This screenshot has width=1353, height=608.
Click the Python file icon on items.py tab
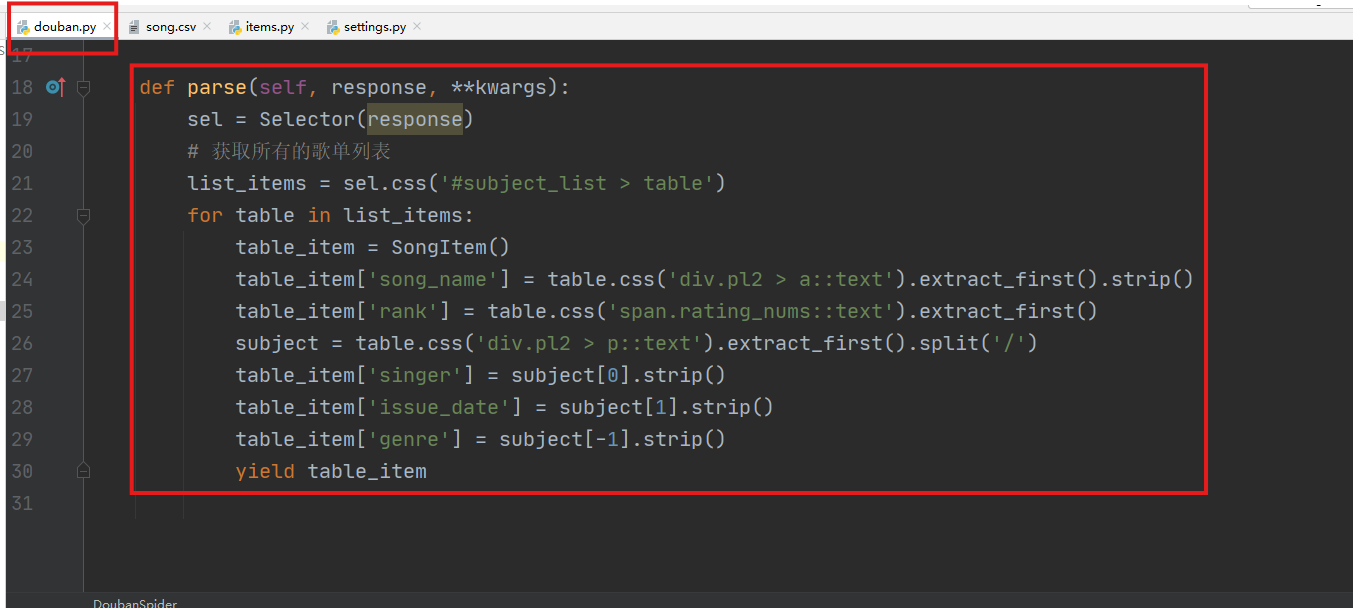(234, 27)
